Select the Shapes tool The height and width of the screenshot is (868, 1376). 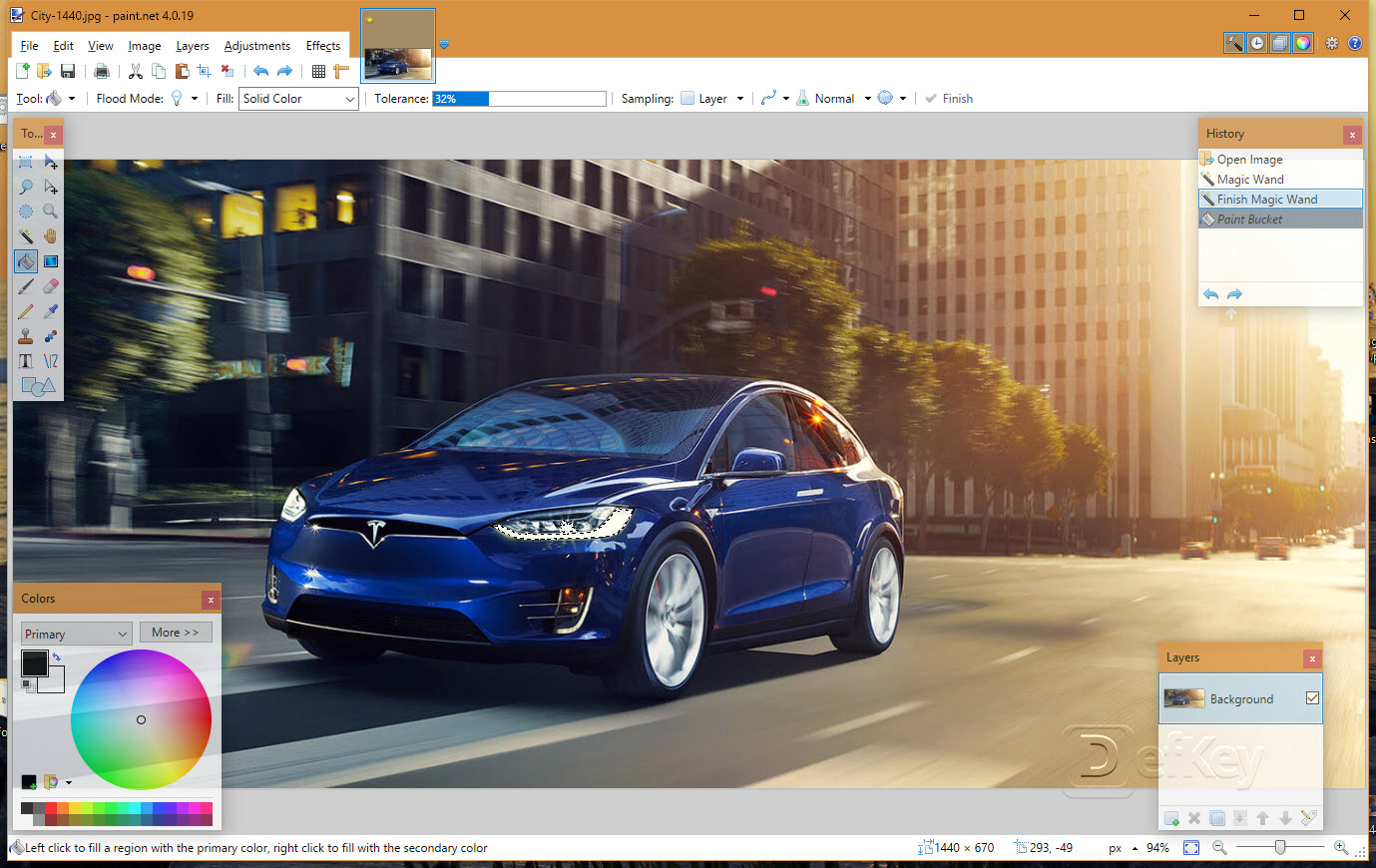click(38, 386)
